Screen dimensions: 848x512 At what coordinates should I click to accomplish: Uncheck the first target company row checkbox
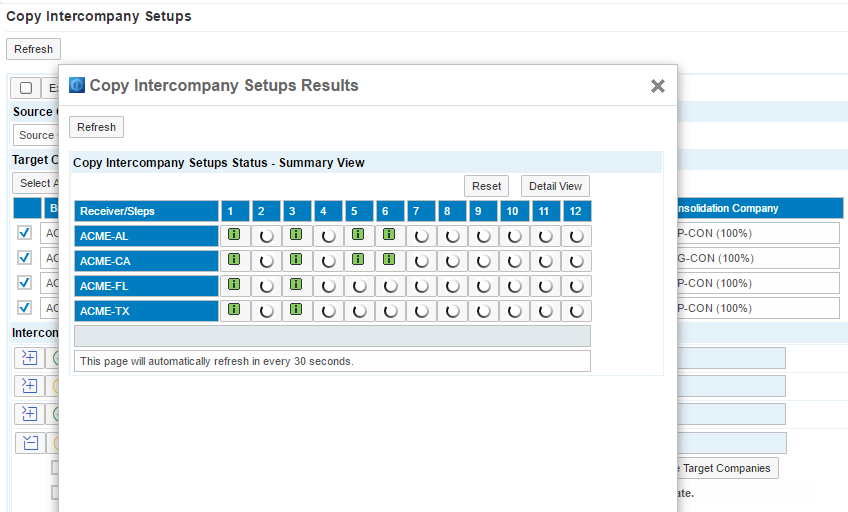[25, 233]
